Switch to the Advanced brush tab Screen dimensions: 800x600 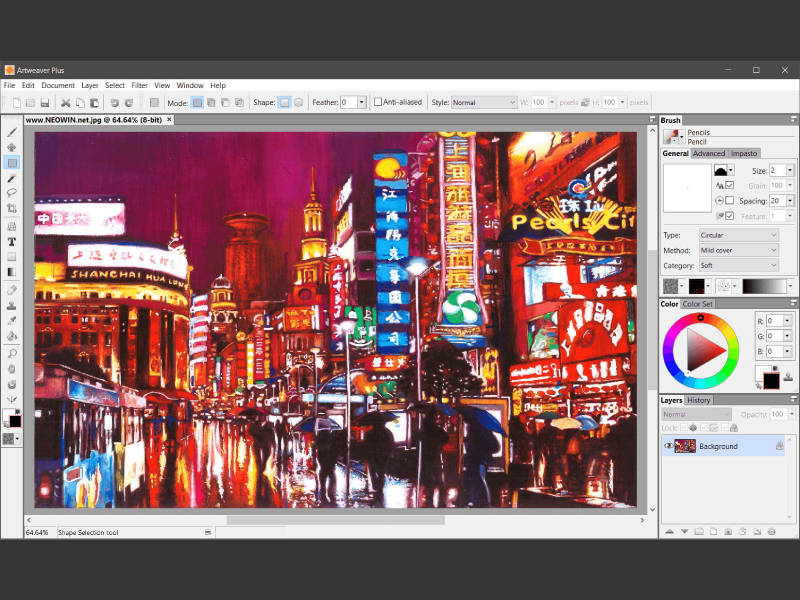708,154
